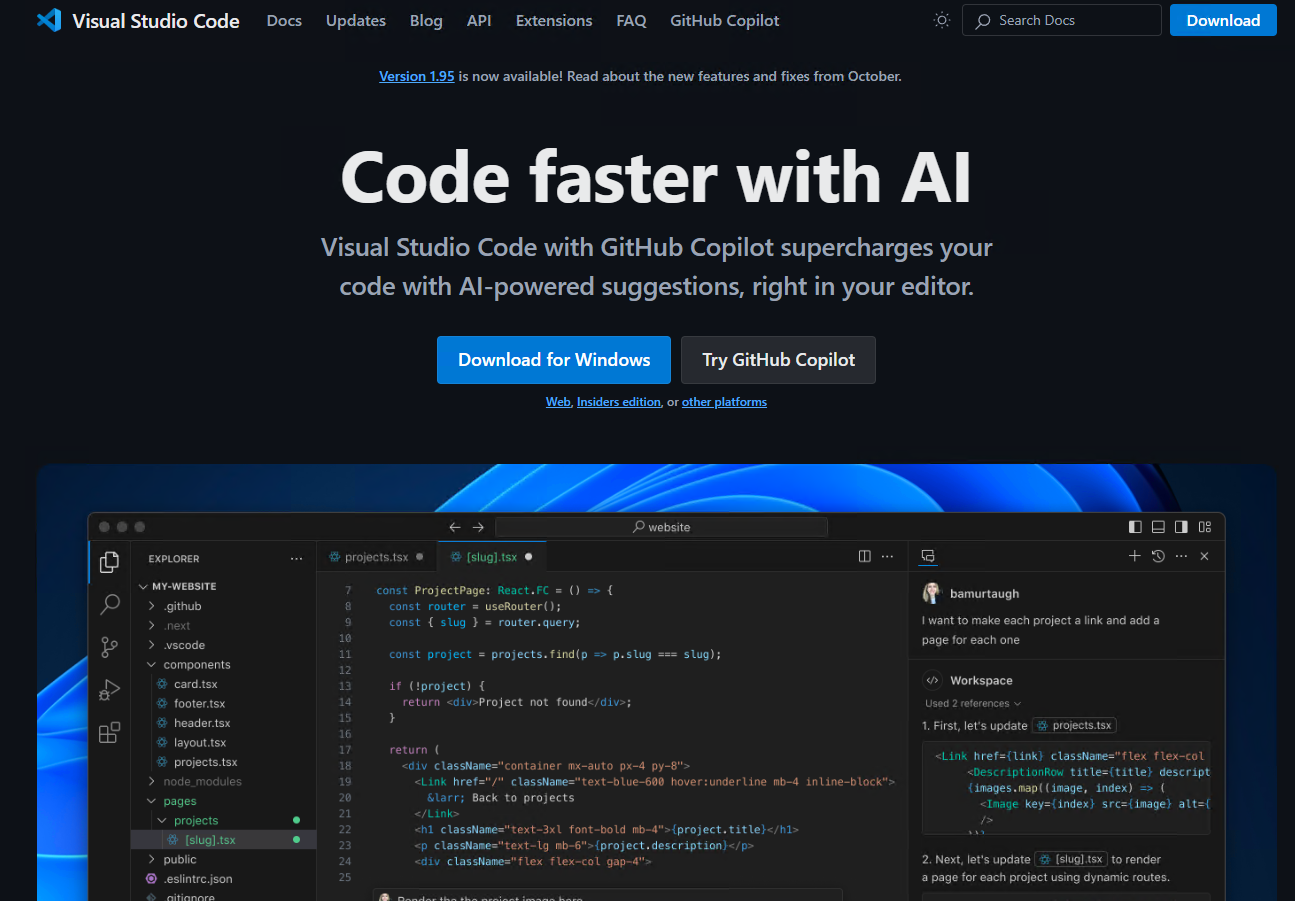Image resolution: width=1295 pixels, height=901 pixels.
Task: Close the chat panel with X icon
Action: point(1204,556)
